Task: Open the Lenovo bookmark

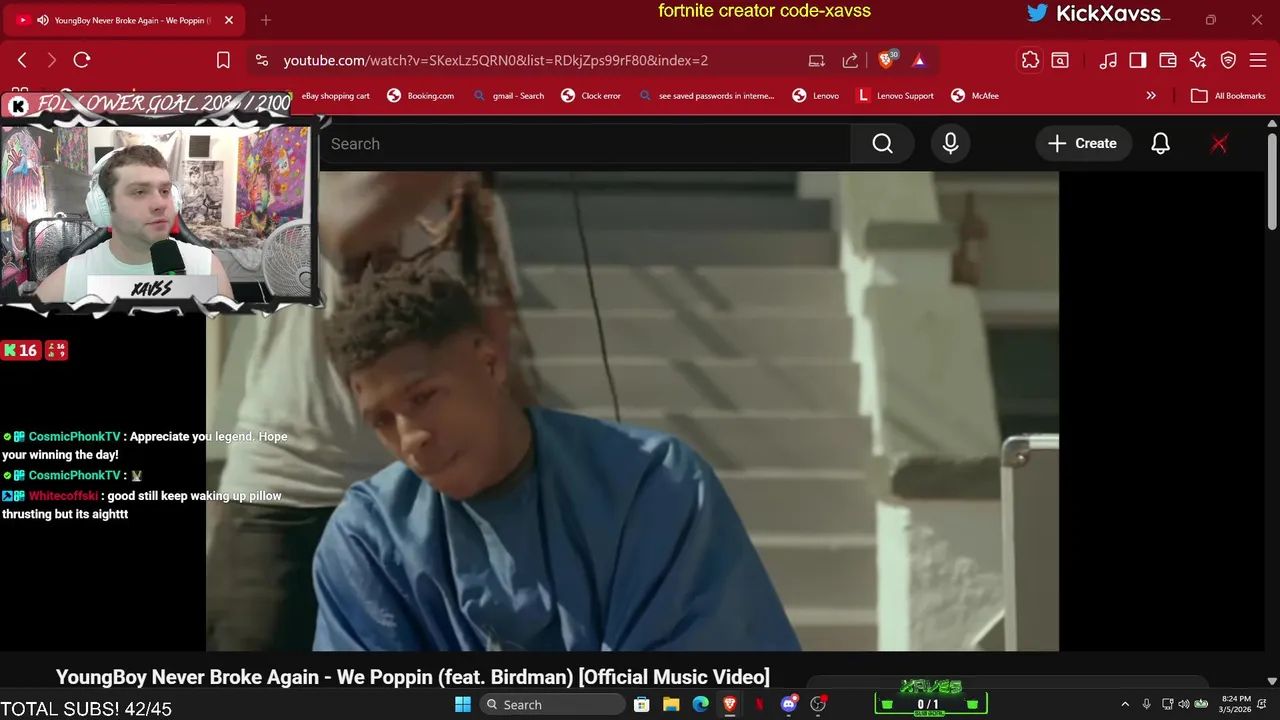Action: pyautogui.click(x=816, y=96)
